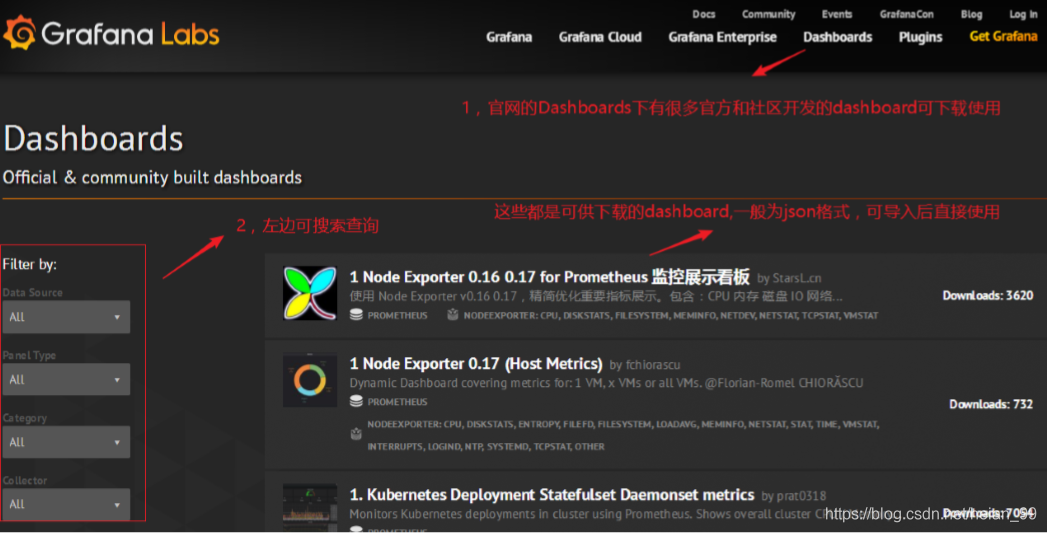
Task: Click the Get Grafana button
Action: tap(1003, 37)
